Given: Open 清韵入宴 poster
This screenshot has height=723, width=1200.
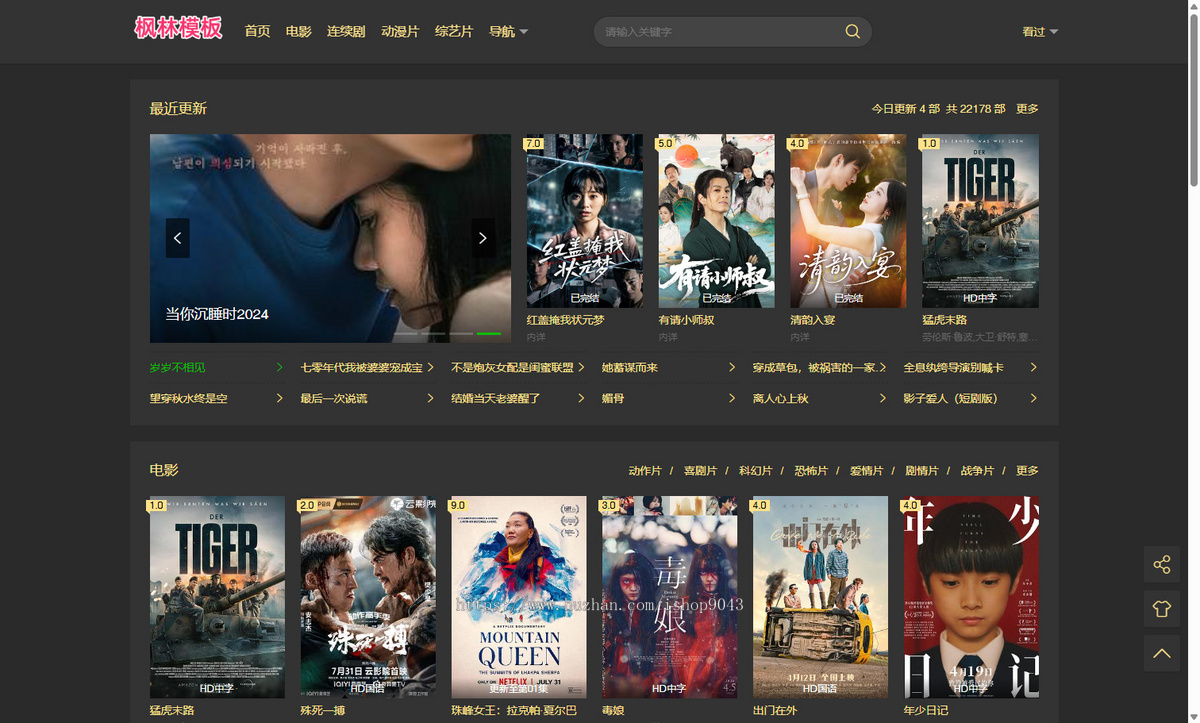Looking at the screenshot, I should (x=848, y=221).
